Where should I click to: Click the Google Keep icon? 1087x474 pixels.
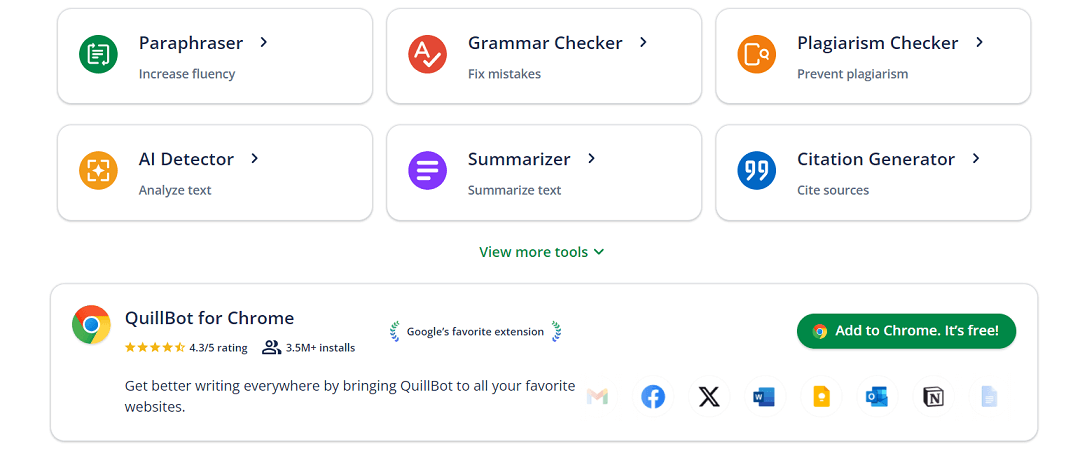click(x=821, y=397)
